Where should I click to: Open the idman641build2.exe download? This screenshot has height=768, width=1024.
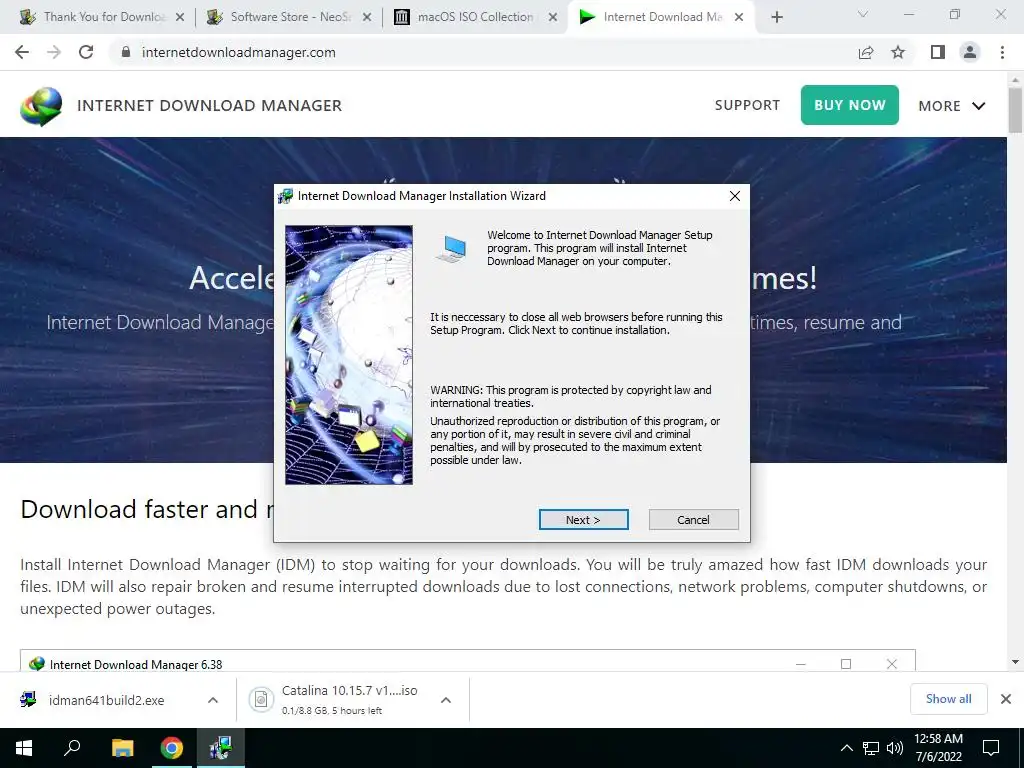pos(106,700)
